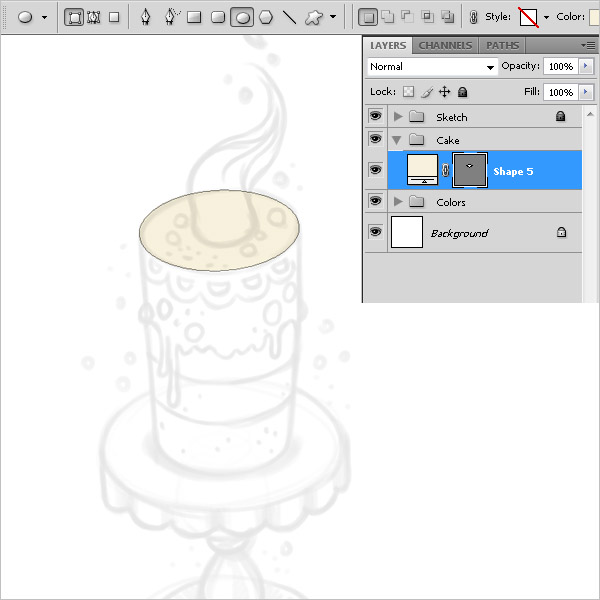600x600 pixels.
Task: Toggle Lock position icon
Action: pos(444,92)
